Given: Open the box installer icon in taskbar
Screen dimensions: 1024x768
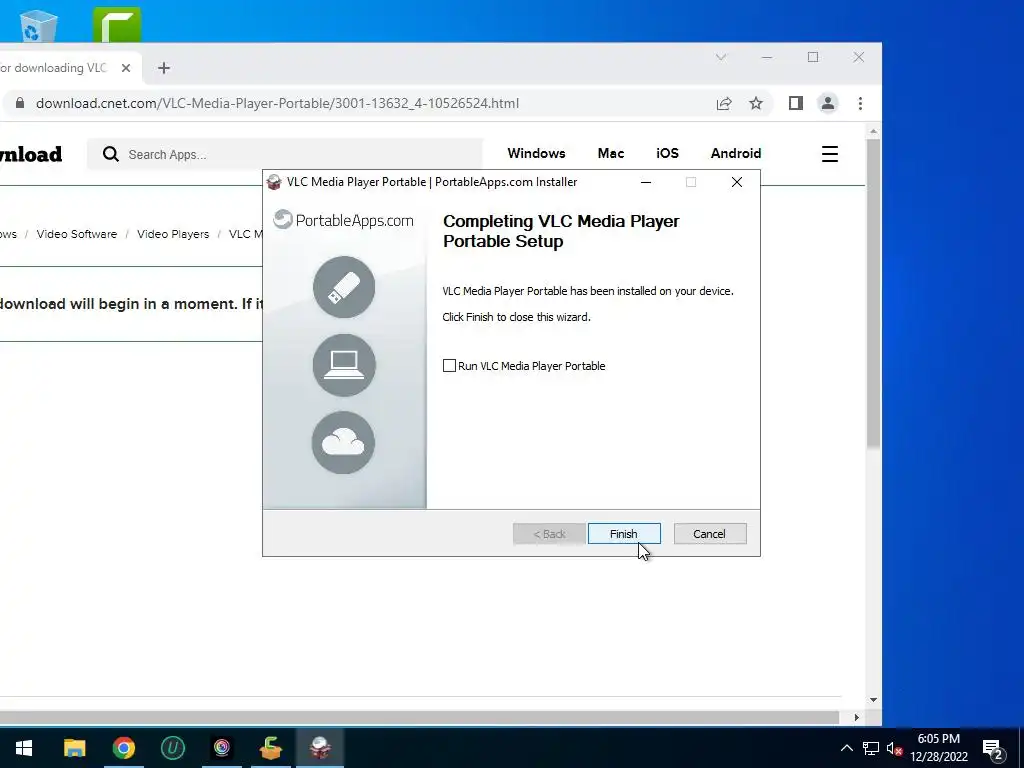Looking at the screenshot, I should click(x=271, y=748).
